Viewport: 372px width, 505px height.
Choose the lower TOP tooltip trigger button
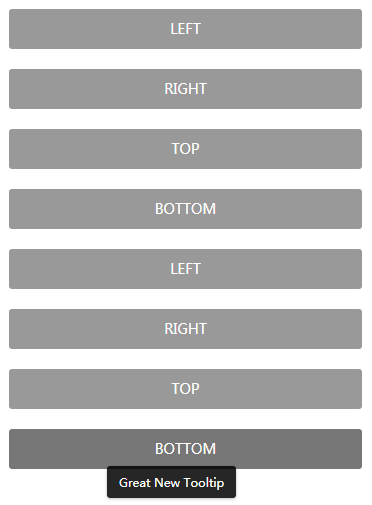[185, 389]
